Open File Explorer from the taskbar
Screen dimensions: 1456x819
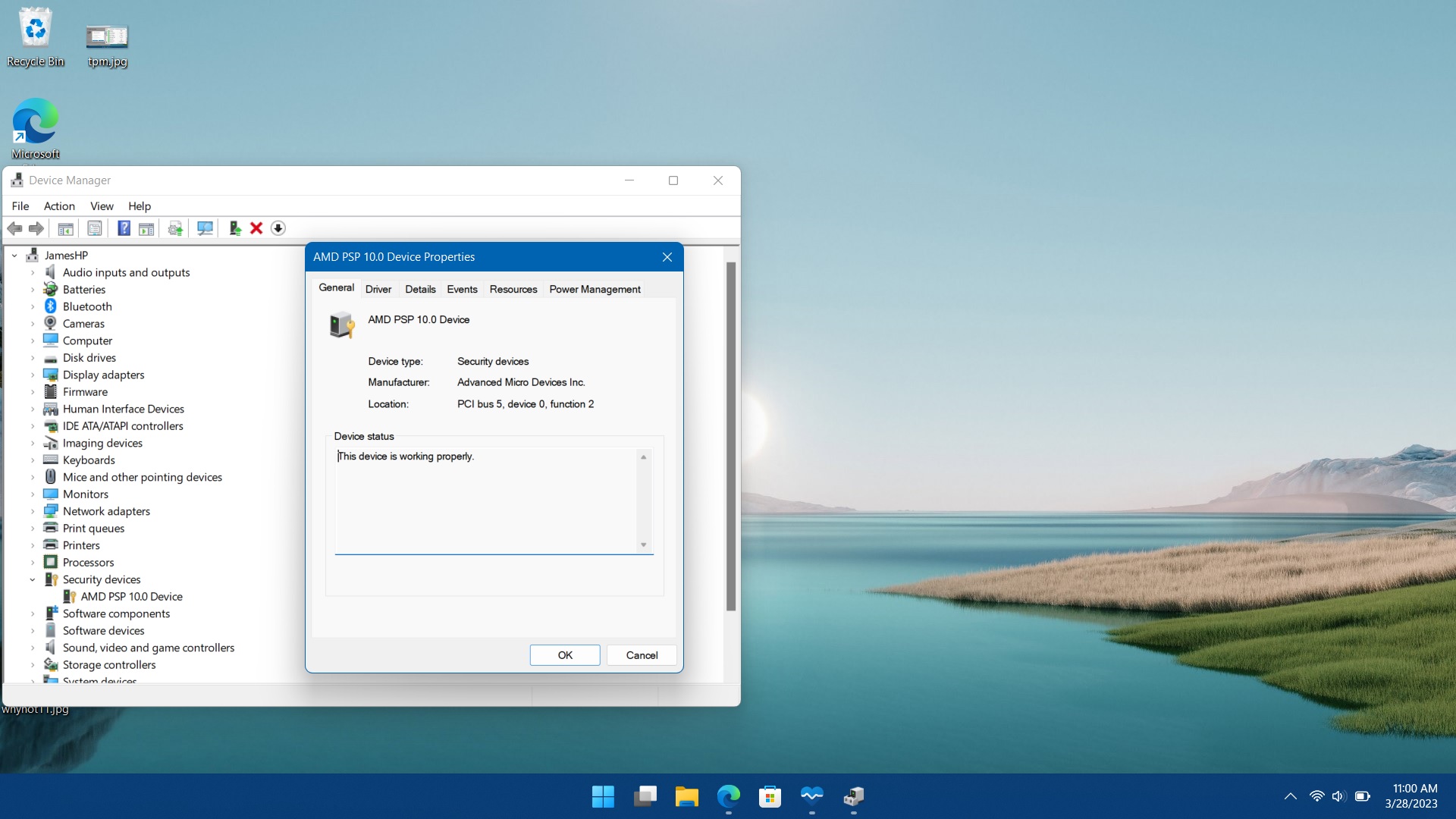(x=687, y=796)
